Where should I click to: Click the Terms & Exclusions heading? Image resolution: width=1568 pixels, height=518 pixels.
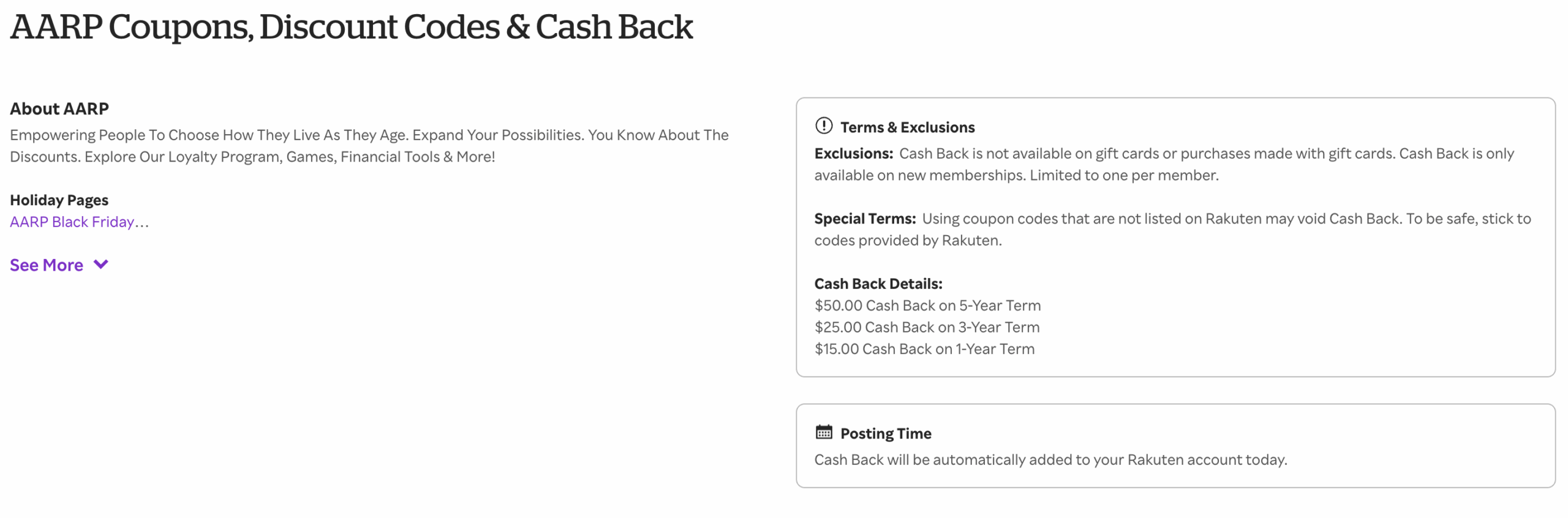pyautogui.click(x=907, y=127)
